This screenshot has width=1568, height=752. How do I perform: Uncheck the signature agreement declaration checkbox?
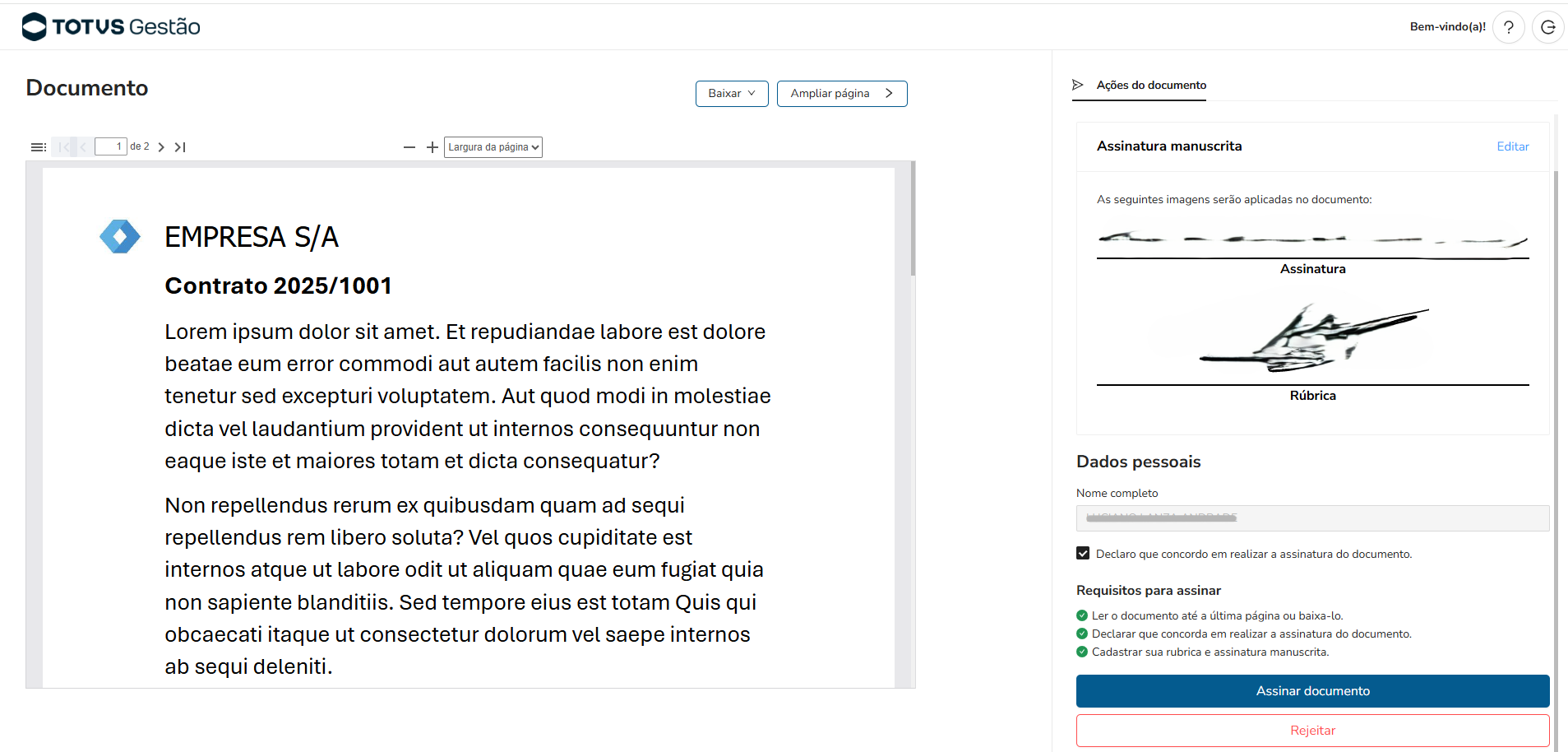1083,554
